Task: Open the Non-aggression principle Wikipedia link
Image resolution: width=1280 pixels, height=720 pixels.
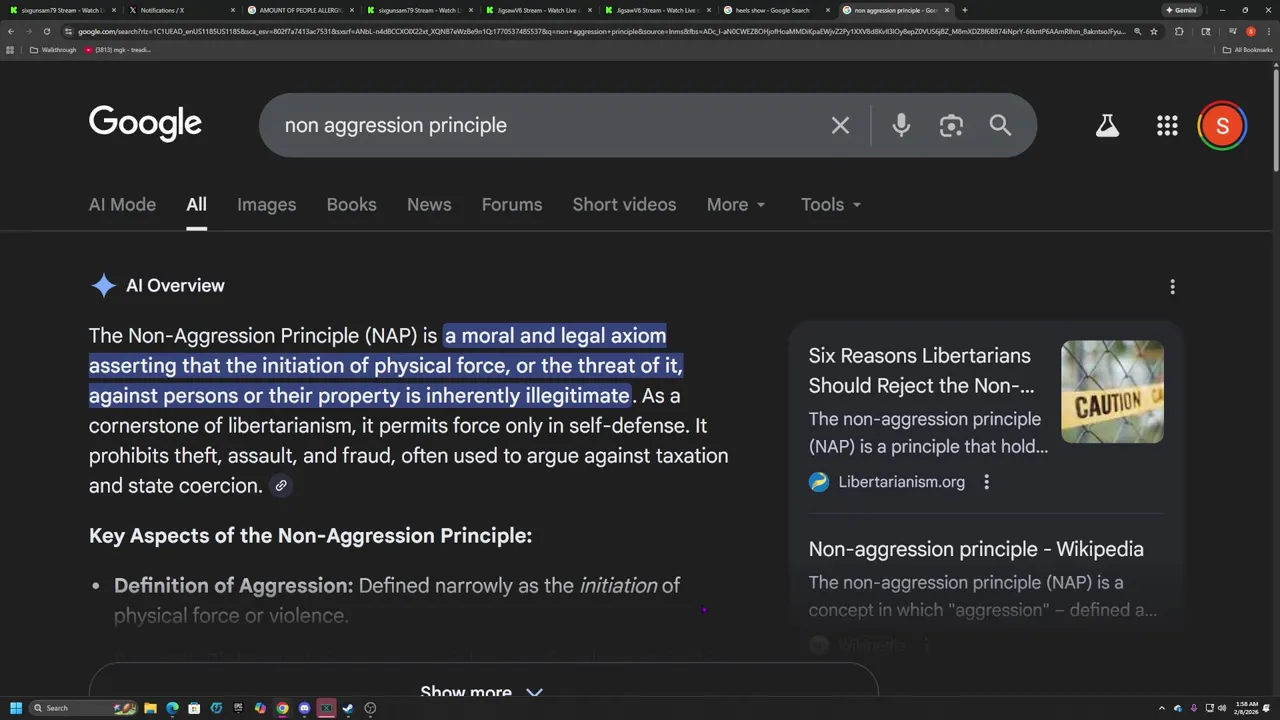Action: [x=975, y=549]
